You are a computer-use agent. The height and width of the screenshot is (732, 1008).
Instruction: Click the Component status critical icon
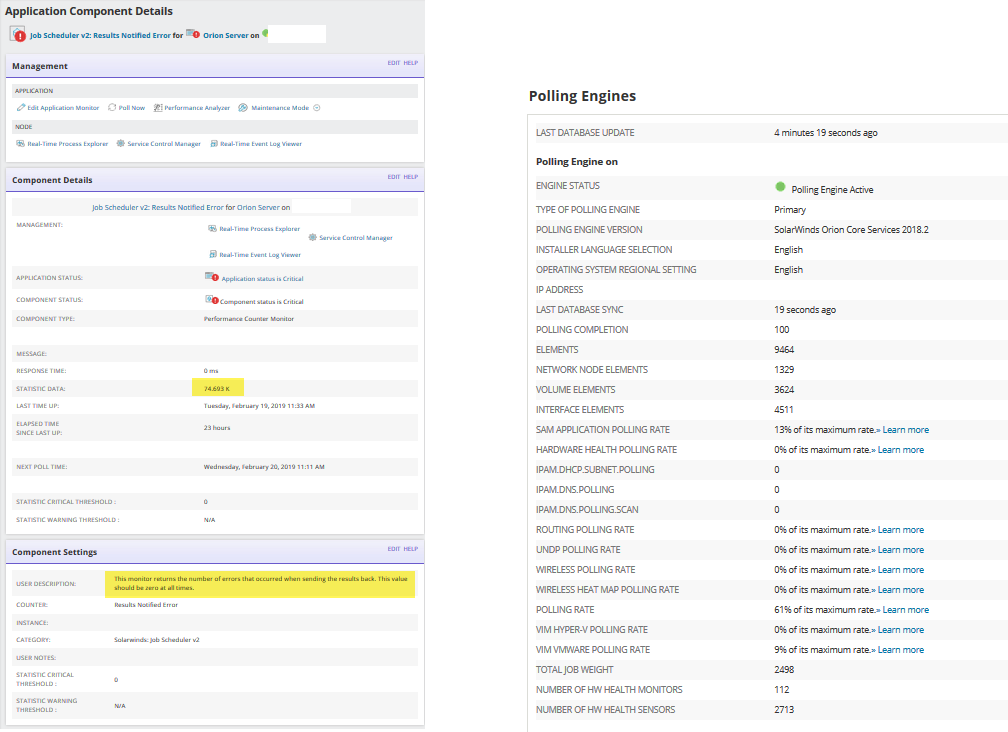click(x=212, y=299)
